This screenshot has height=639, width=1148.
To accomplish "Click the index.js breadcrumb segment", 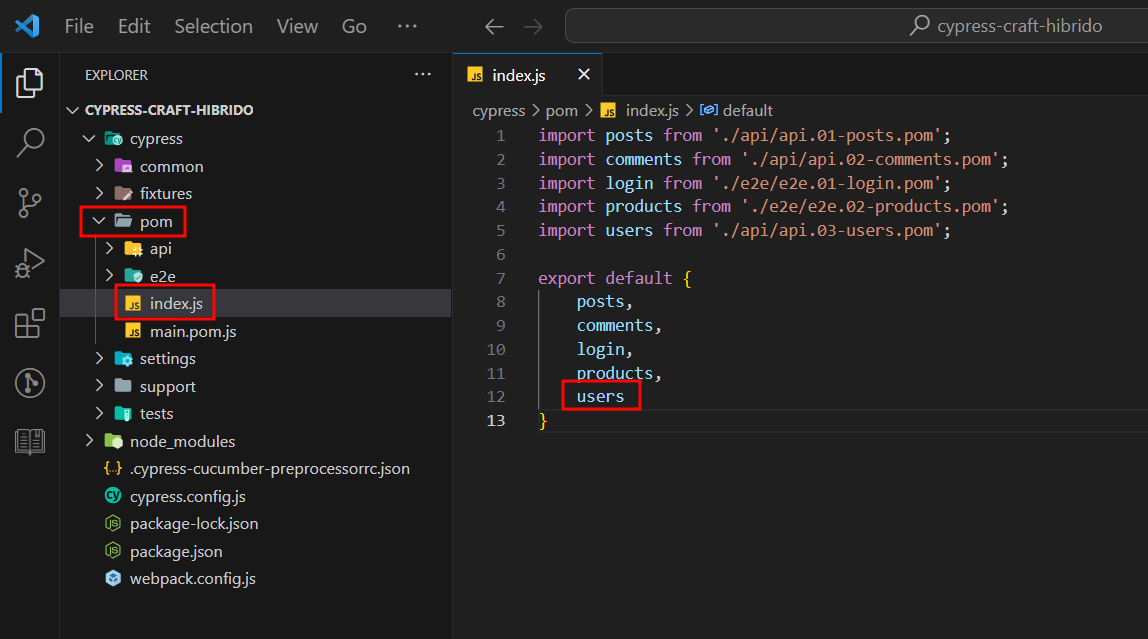I will 652,111.
